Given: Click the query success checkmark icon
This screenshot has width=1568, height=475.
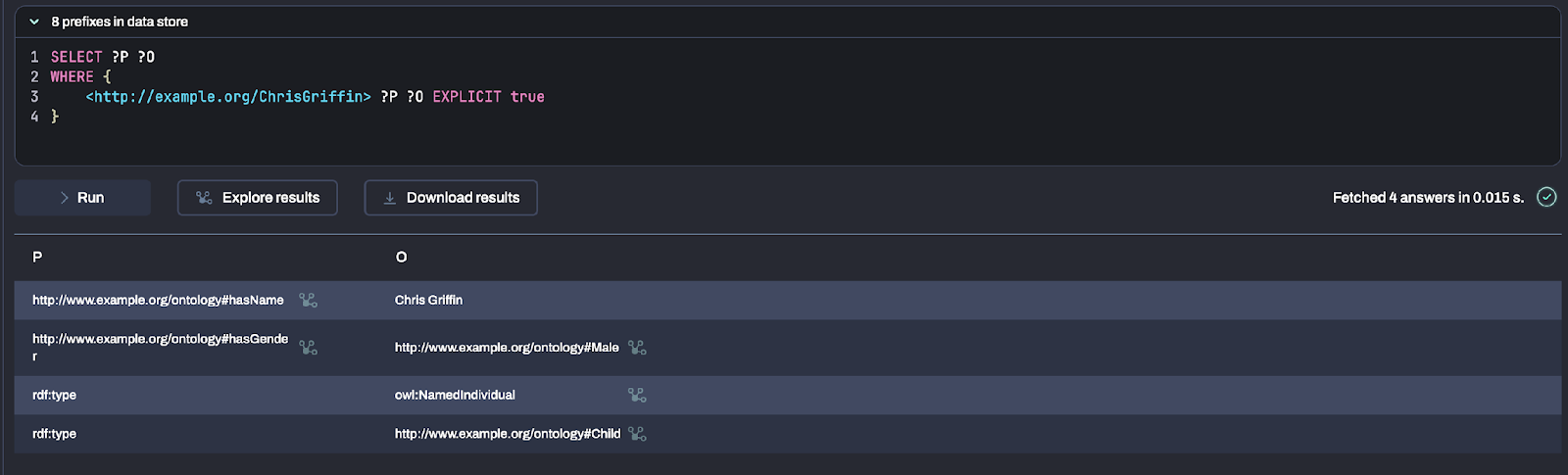Looking at the screenshot, I should 1546,198.
